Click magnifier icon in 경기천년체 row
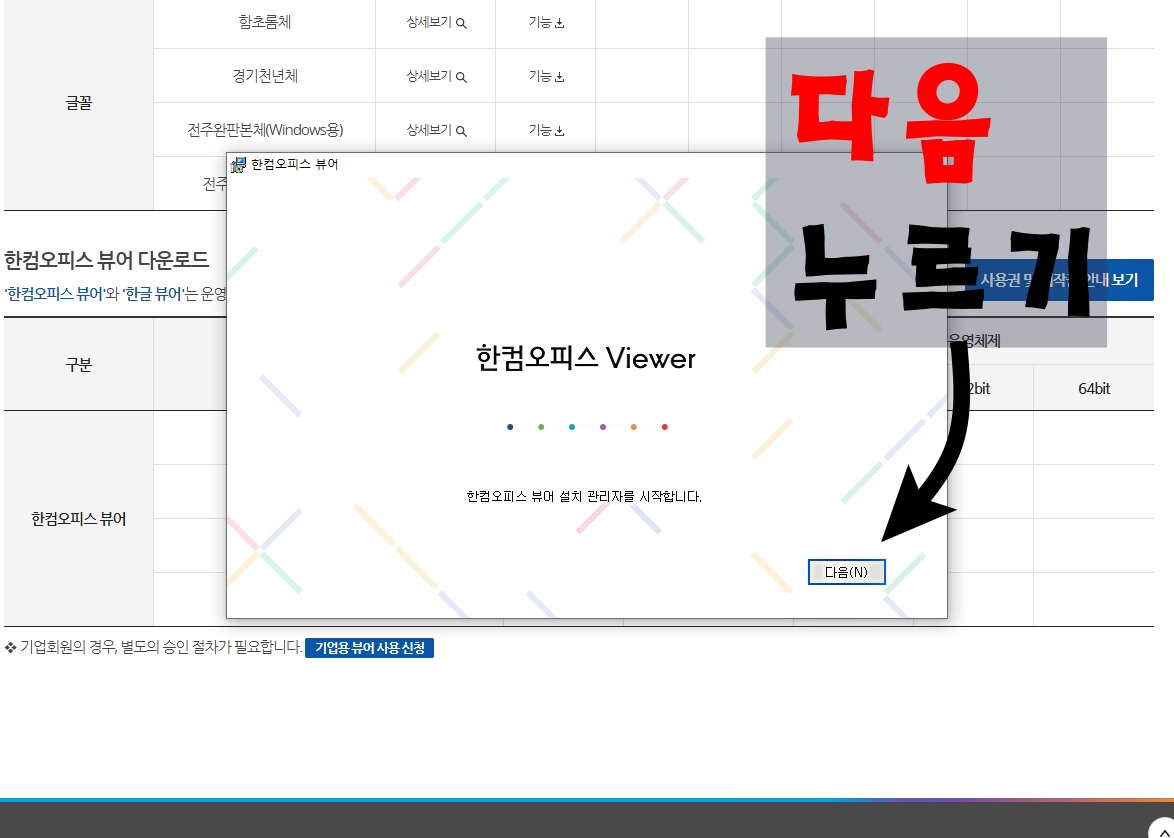Screen dimensions: 1174x838 point(461,77)
